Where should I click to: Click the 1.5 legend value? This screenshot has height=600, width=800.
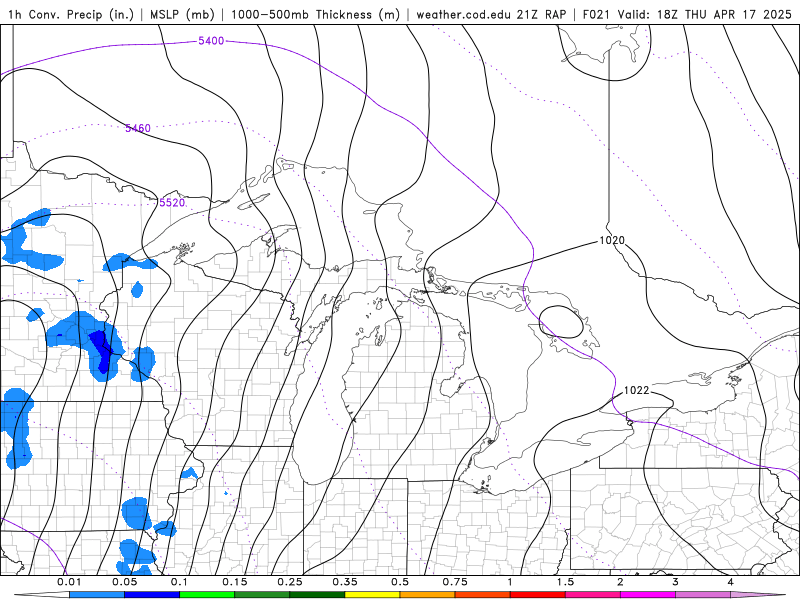[x=565, y=582]
